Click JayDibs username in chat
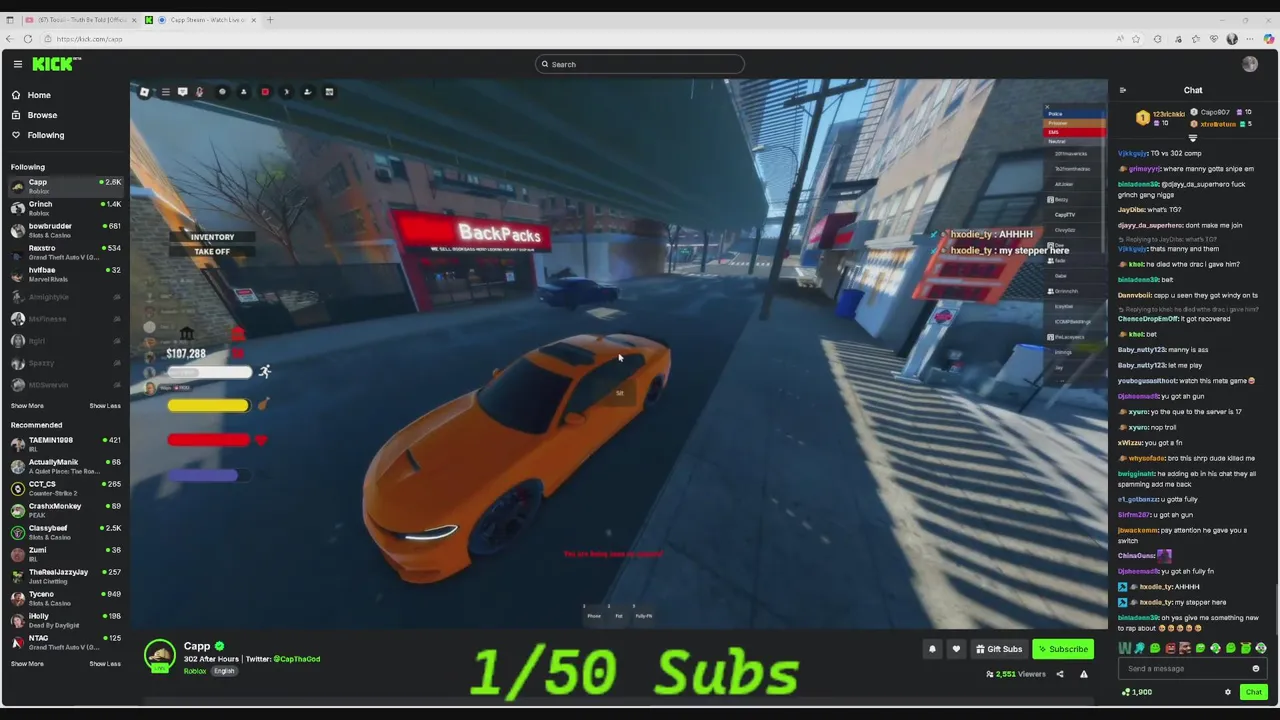Image resolution: width=1280 pixels, height=720 pixels. (1130, 210)
